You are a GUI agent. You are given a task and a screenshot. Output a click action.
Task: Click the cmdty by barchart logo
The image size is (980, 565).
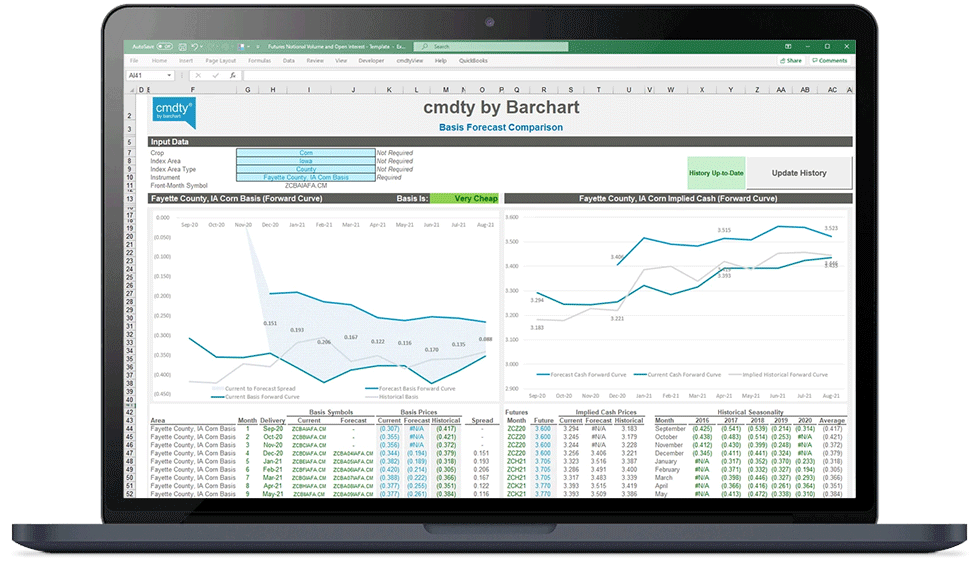click(x=174, y=112)
